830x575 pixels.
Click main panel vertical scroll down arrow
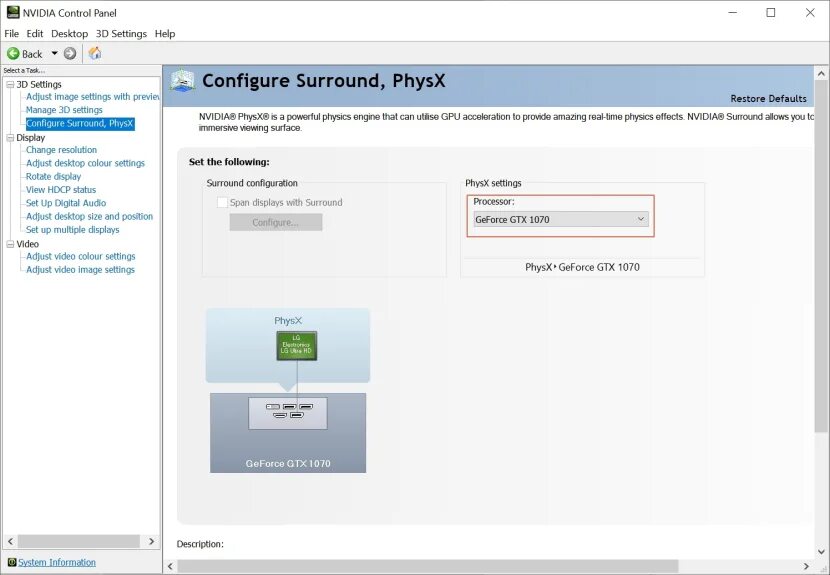coord(821,552)
